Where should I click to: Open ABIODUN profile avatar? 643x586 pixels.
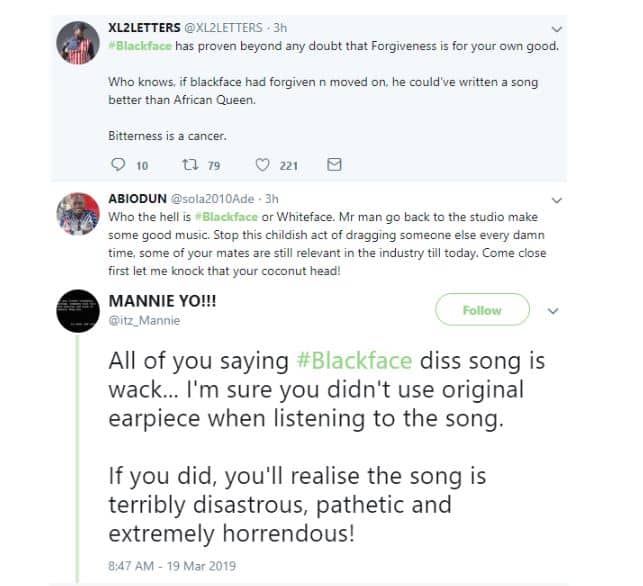77,219
